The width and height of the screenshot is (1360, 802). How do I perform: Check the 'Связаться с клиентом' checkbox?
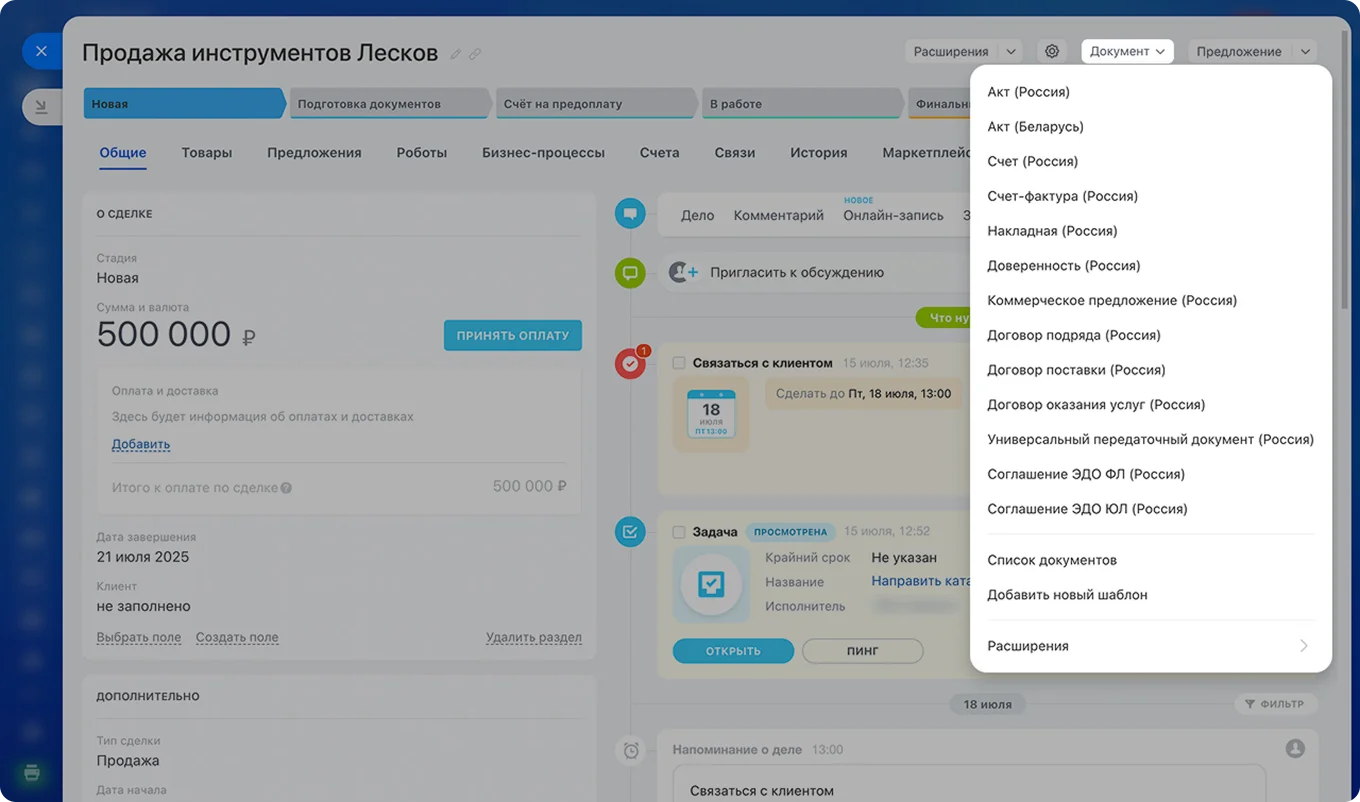click(x=679, y=363)
